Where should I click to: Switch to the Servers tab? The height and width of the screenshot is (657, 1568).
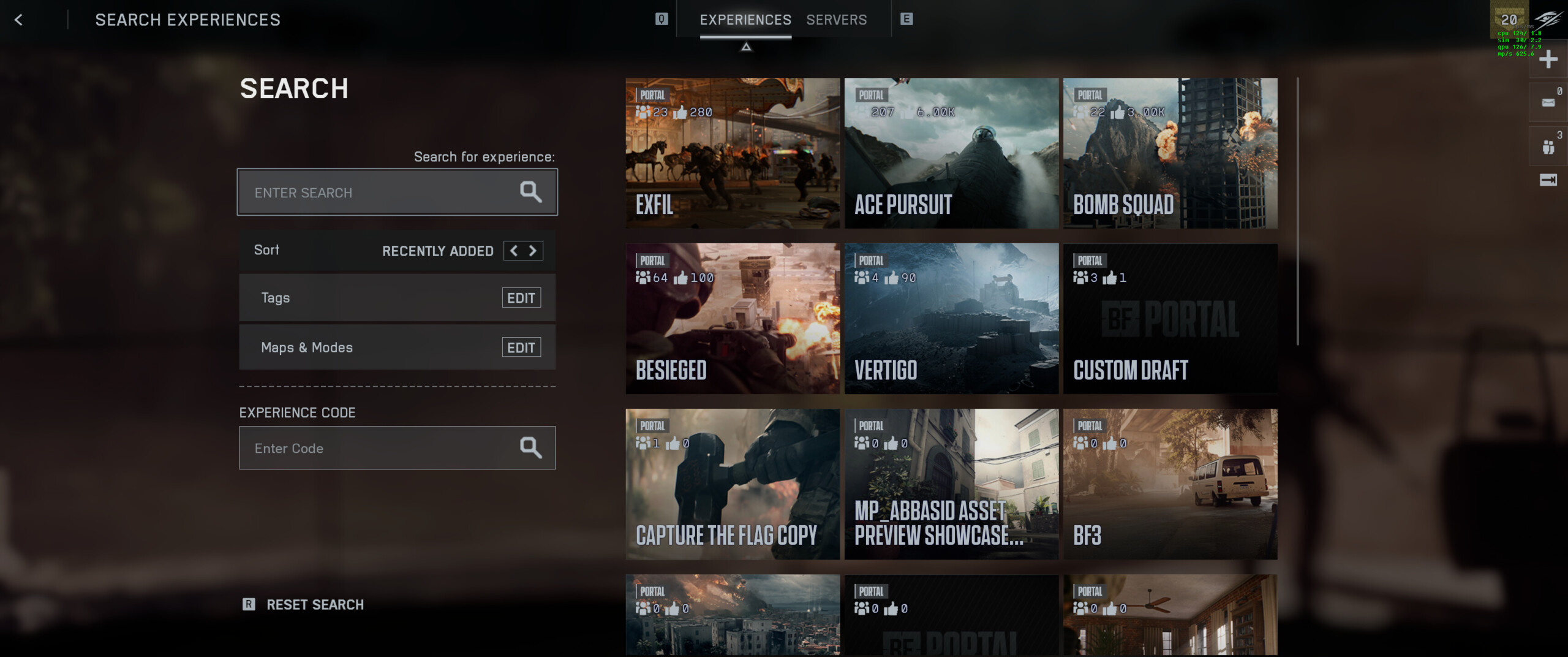tap(836, 20)
